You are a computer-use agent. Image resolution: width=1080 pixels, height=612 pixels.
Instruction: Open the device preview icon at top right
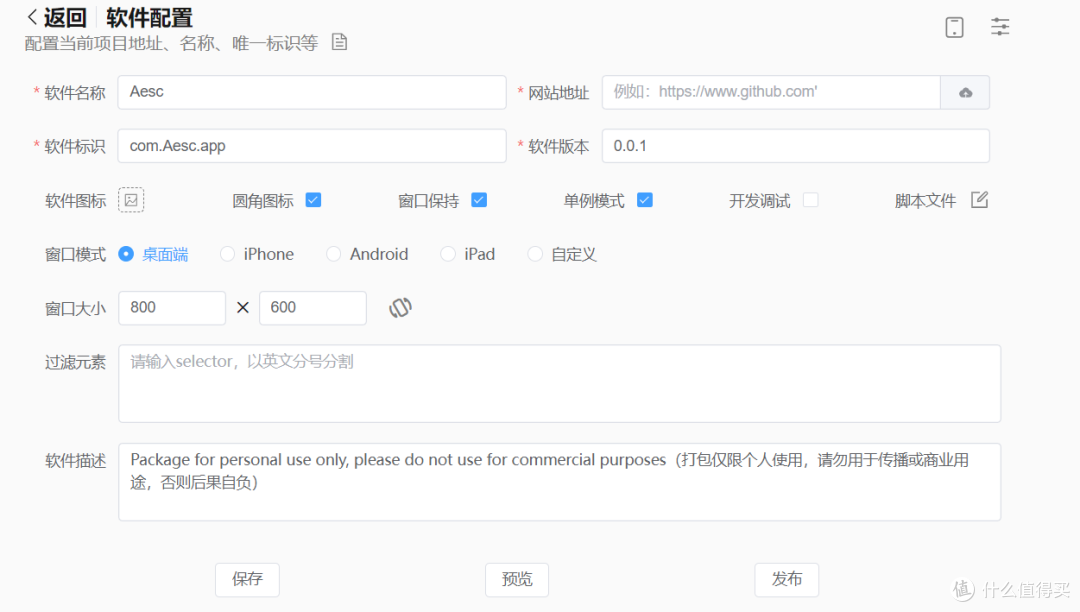[954, 28]
